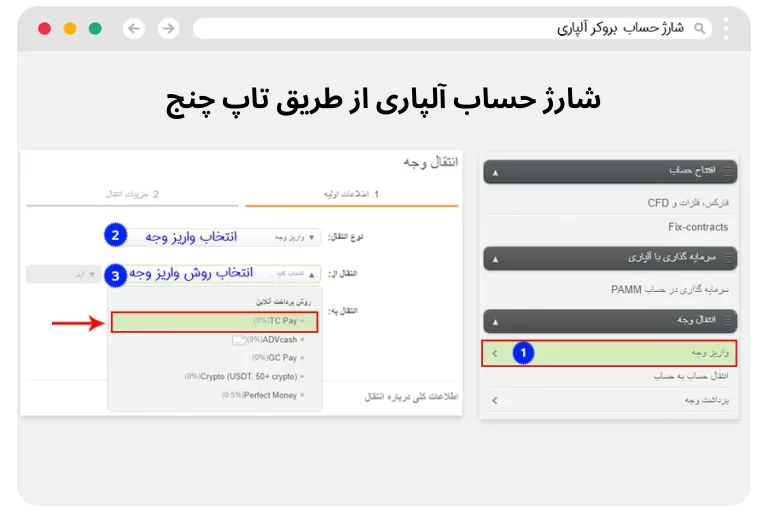The image size is (768, 512).
Task: Open the greyed currency dropdown
Action: point(64,274)
